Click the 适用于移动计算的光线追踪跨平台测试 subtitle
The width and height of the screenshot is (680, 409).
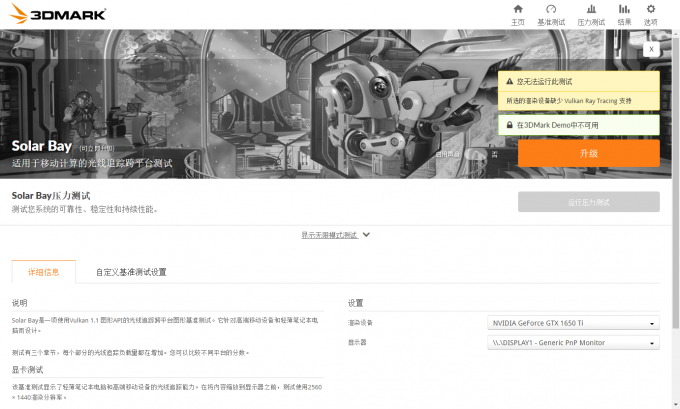(x=92, y=163)
